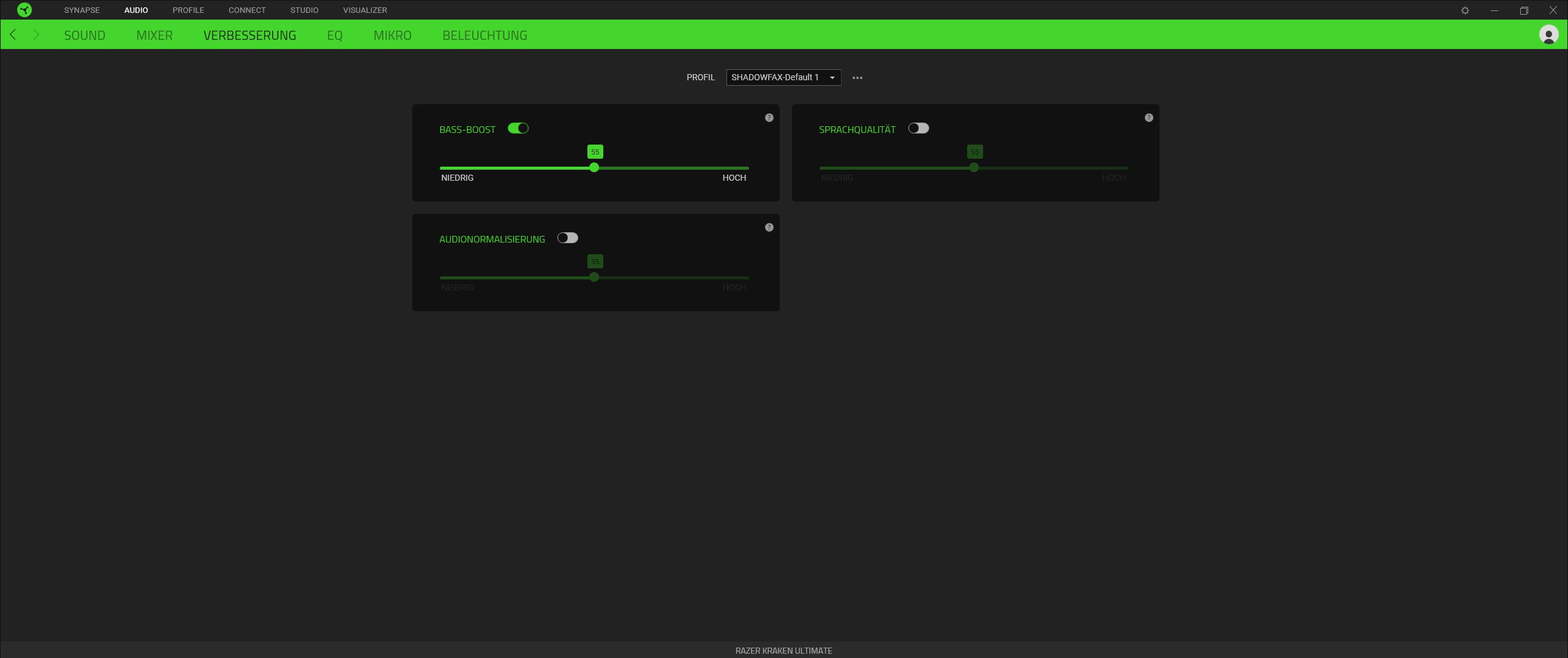Open the Beleuchtung tab
Image resolution: width=1568 pixels, height=658 pixels.
484,36
